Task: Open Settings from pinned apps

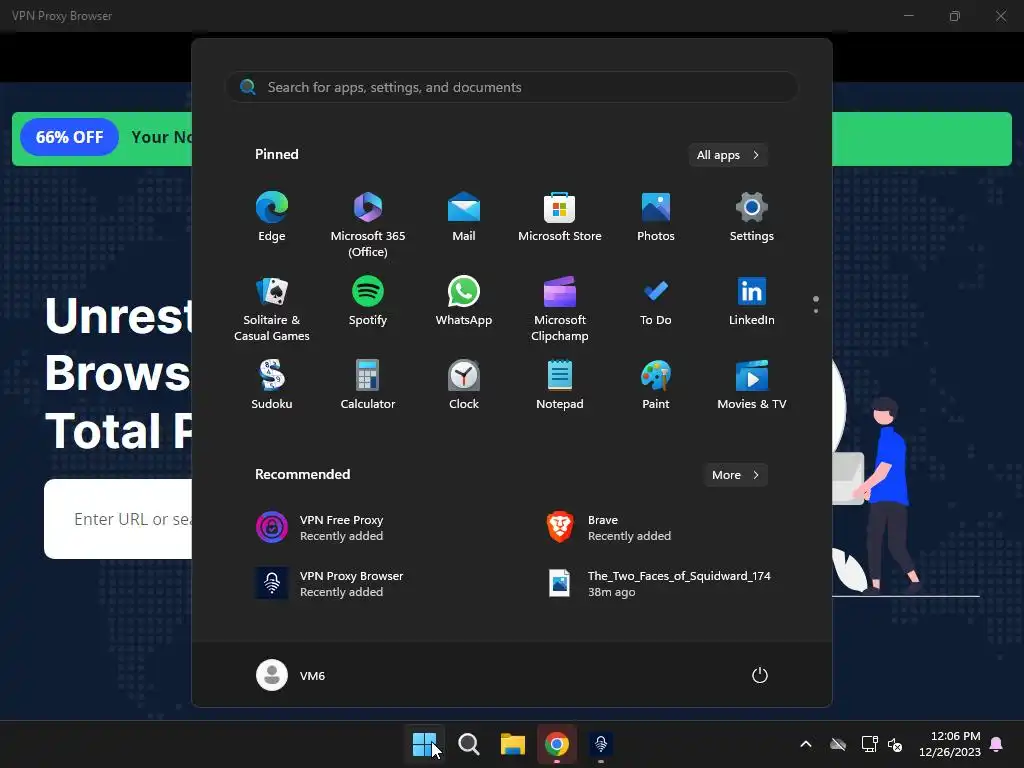Action: [x=752, y=218]
